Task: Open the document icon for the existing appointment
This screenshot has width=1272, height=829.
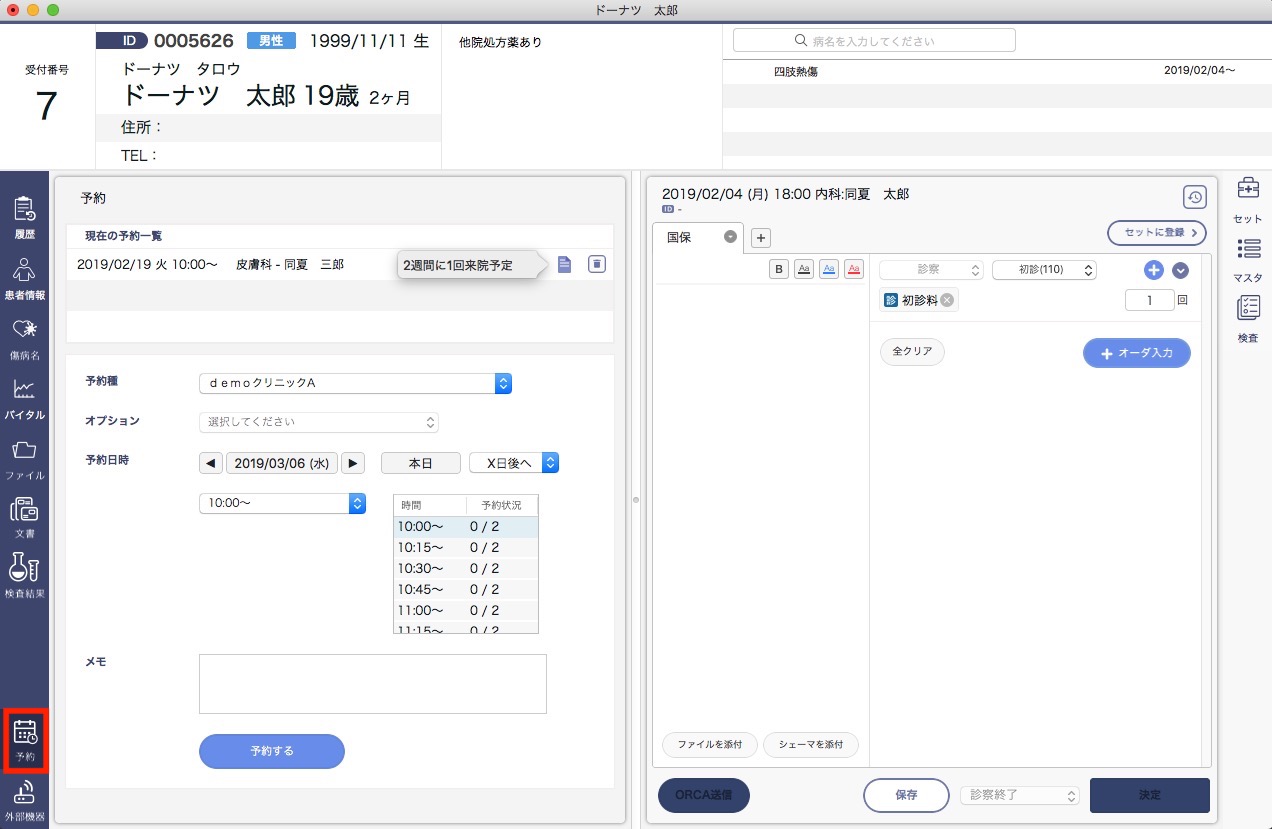Action: (565, 264)
